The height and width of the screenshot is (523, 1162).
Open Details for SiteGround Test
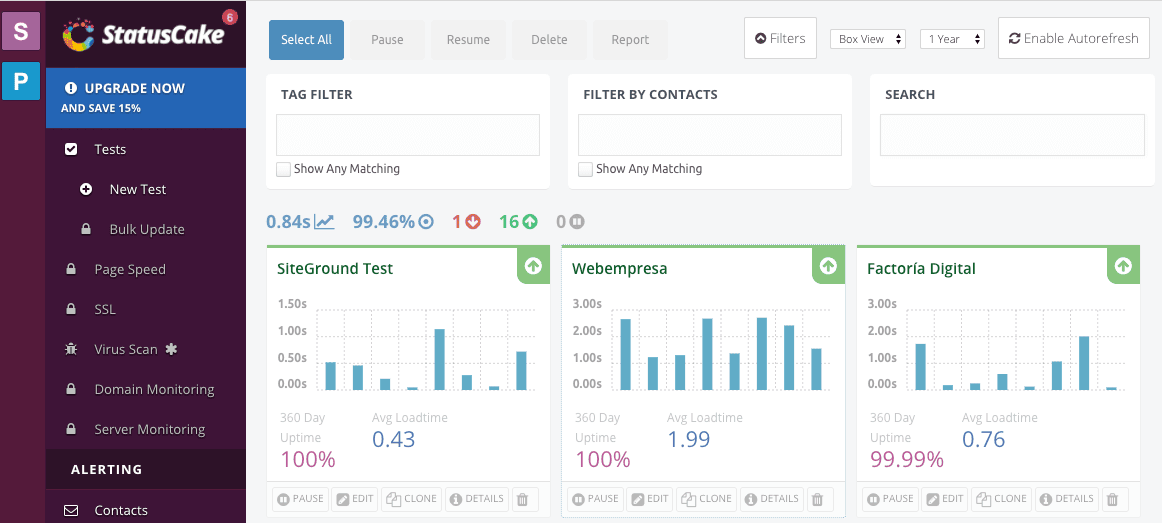pos(477,499)
